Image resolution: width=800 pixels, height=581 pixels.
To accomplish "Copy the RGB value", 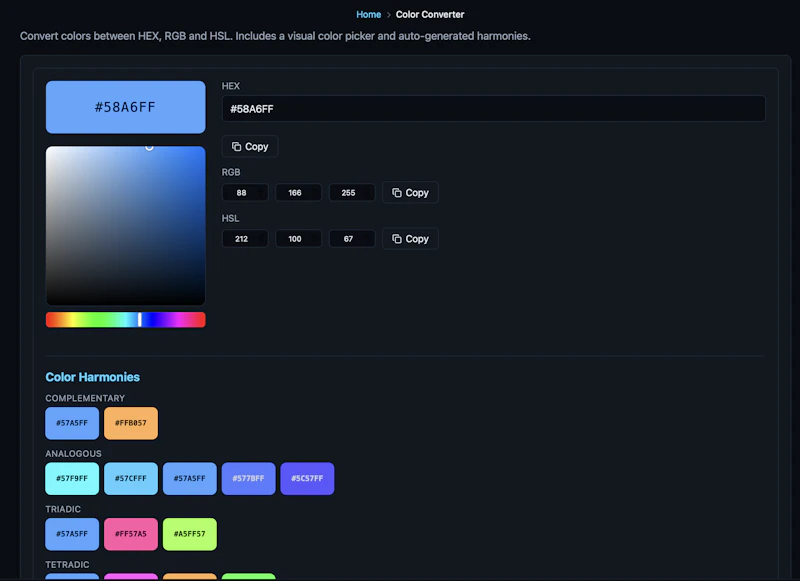I will [x=410, y=193].
